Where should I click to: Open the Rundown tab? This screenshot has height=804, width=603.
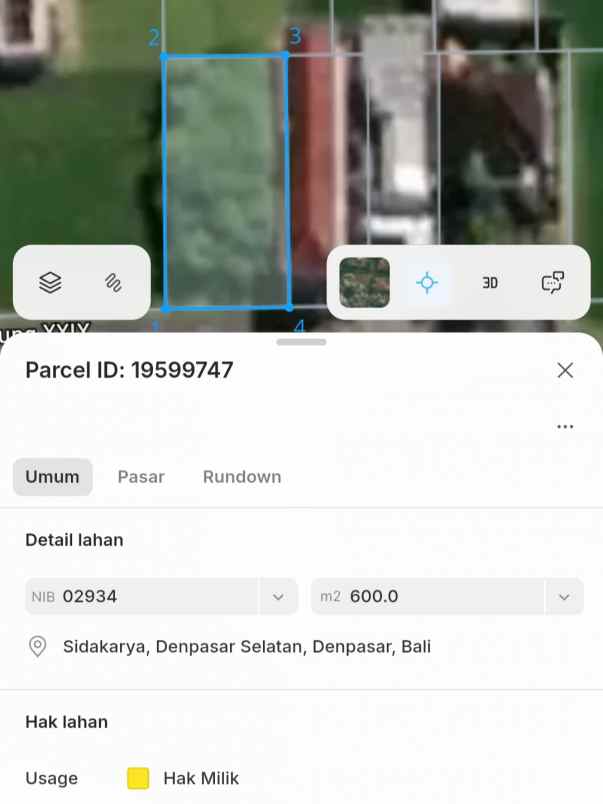242,477
